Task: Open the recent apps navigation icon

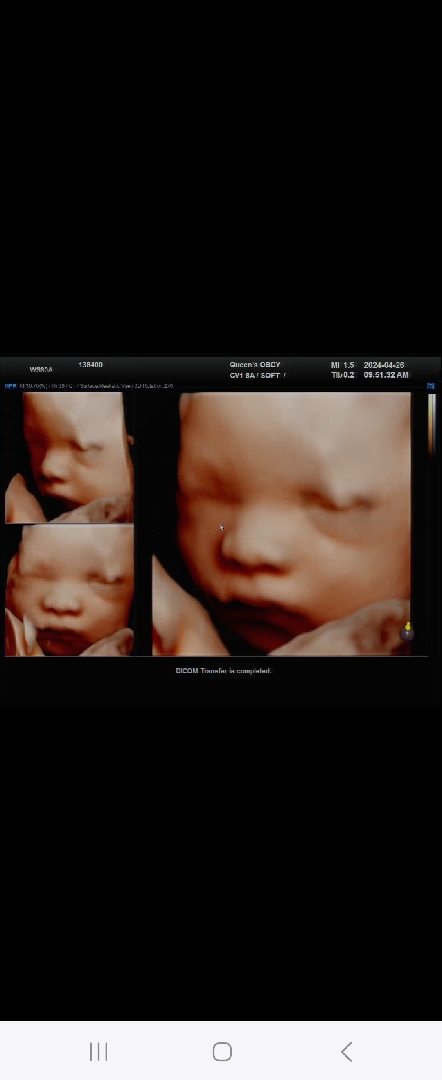Action: (x=98, y=1051)
